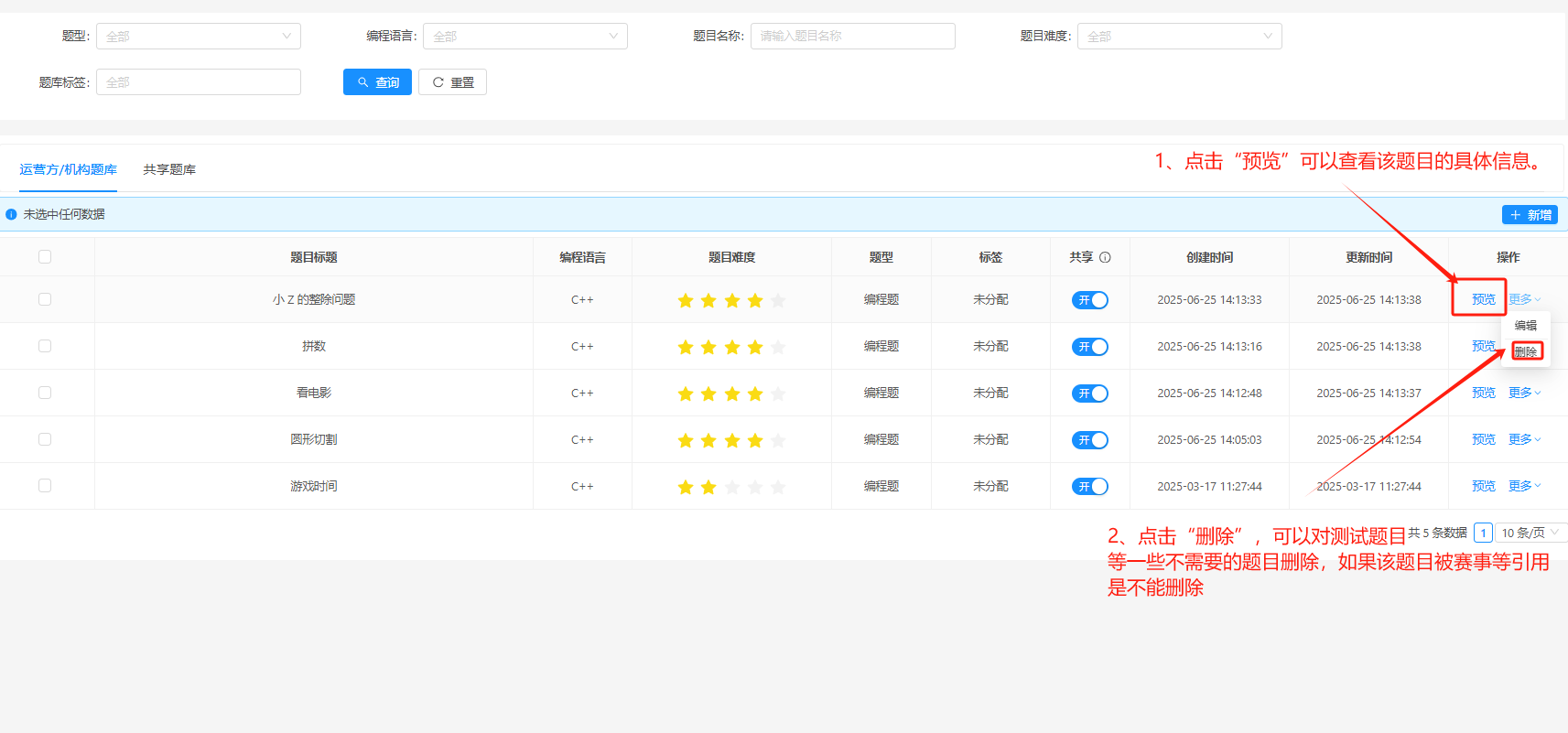Check the checkbox for 拼数 row

[45, 346]
